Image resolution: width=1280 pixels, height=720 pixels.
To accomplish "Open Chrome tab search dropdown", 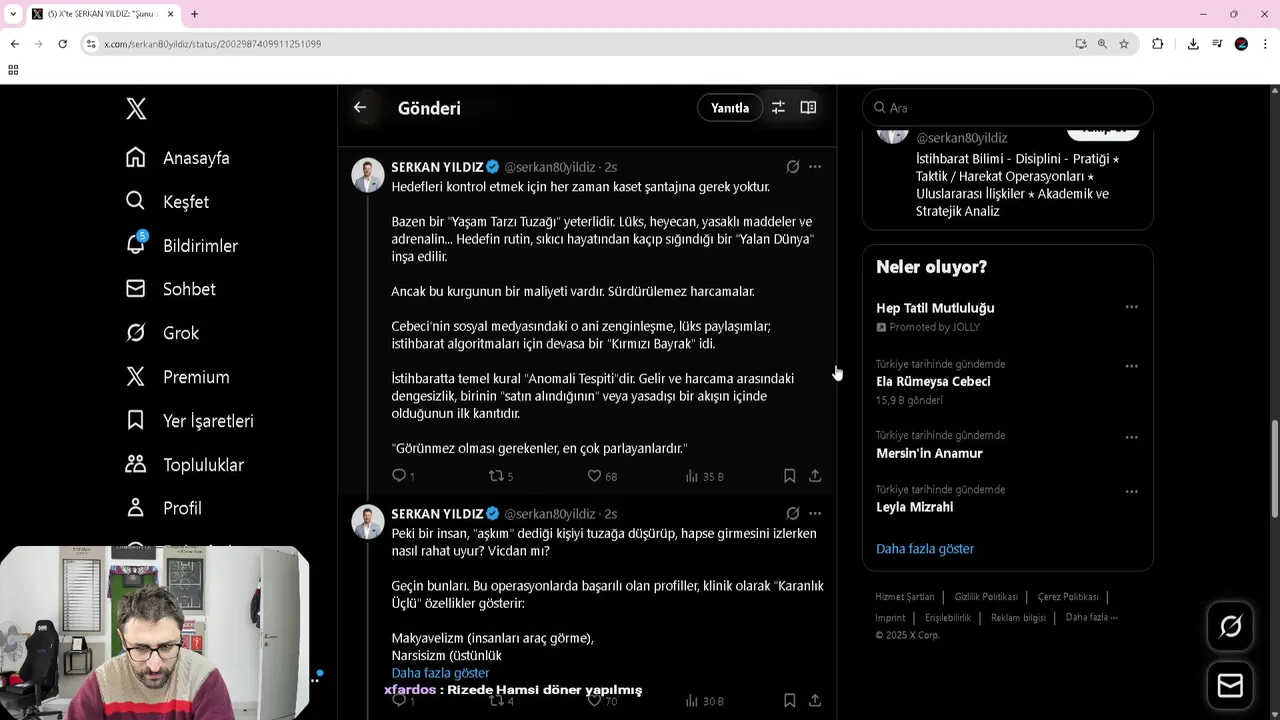I will pos(13,14).
